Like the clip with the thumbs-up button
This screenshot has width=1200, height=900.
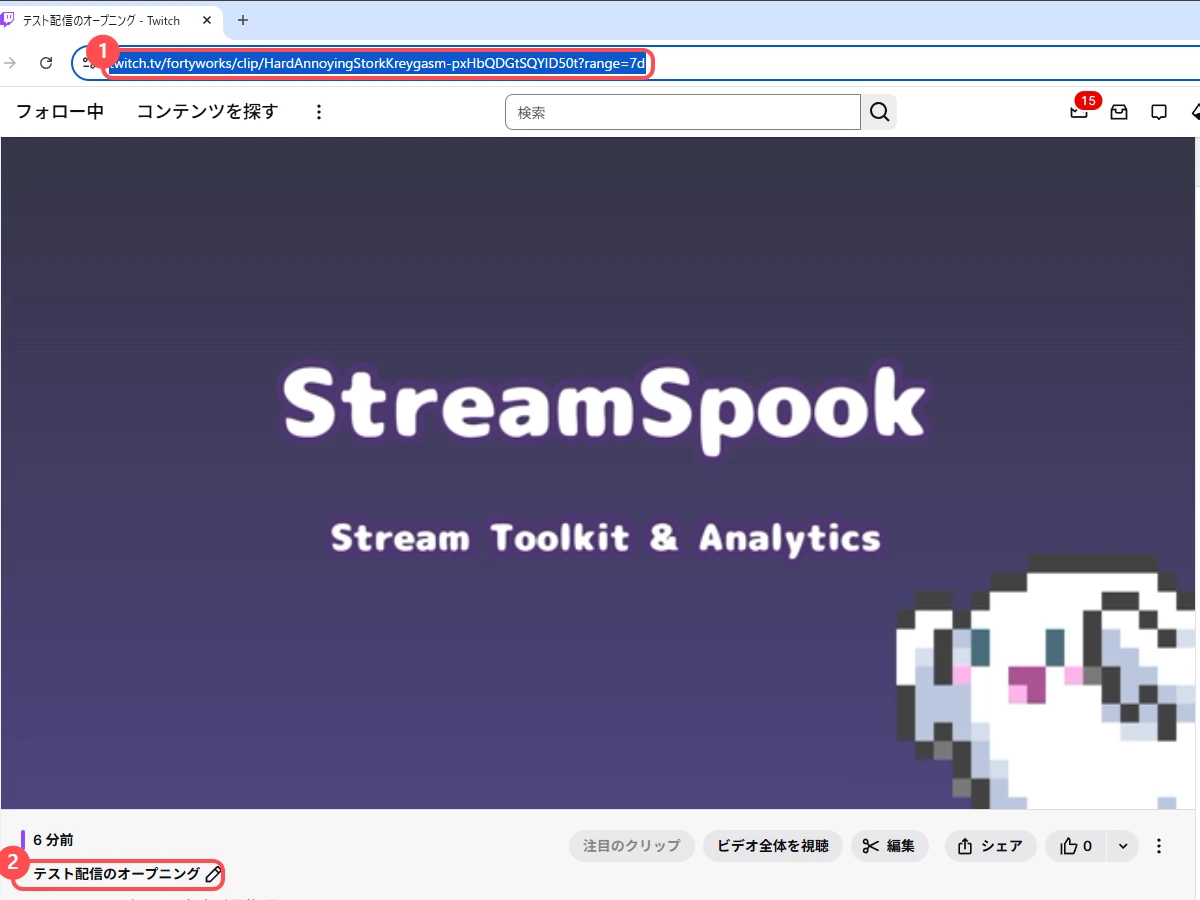(x=1076, y=846)
